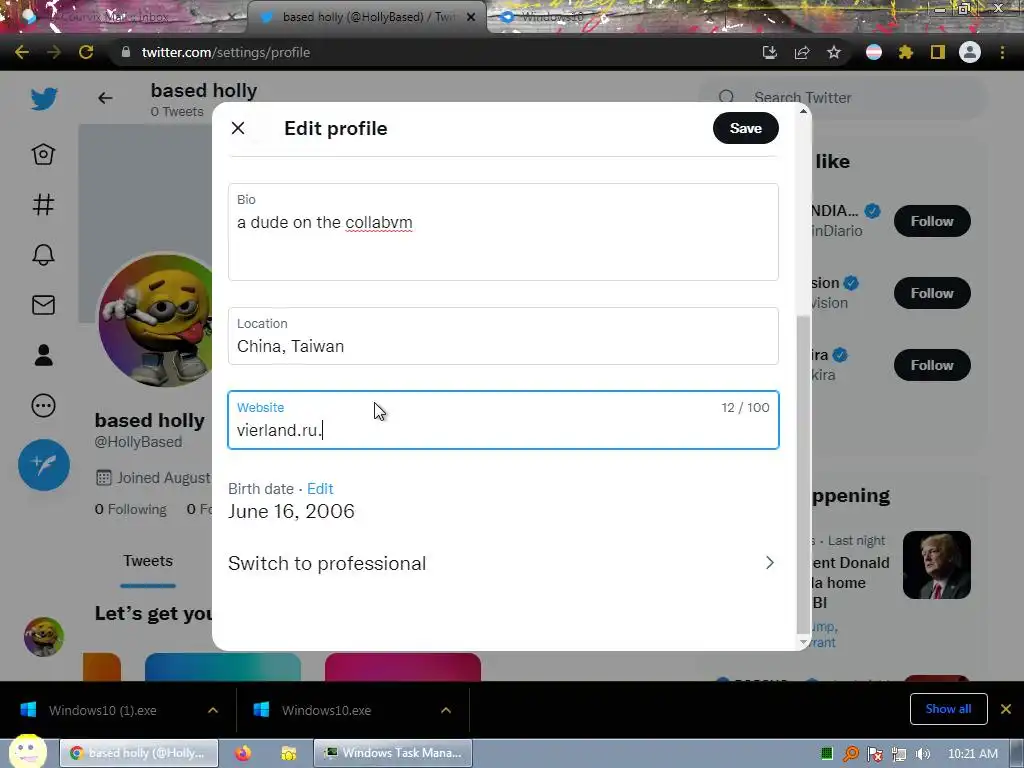This screenshot has width=1024, height=768.
Task: Go forward in browser
Action: click(x=54, y=52)
